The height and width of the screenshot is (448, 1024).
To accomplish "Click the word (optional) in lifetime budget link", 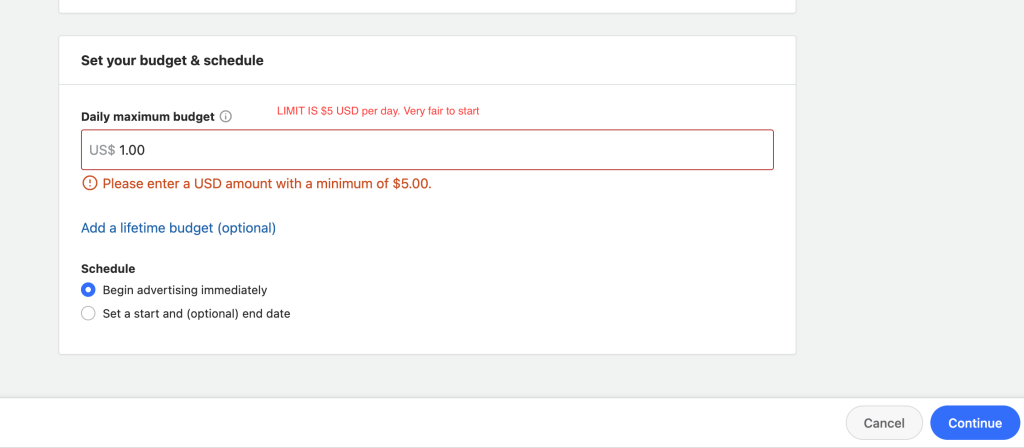I will pyautogui.click(x=246, y=228).
